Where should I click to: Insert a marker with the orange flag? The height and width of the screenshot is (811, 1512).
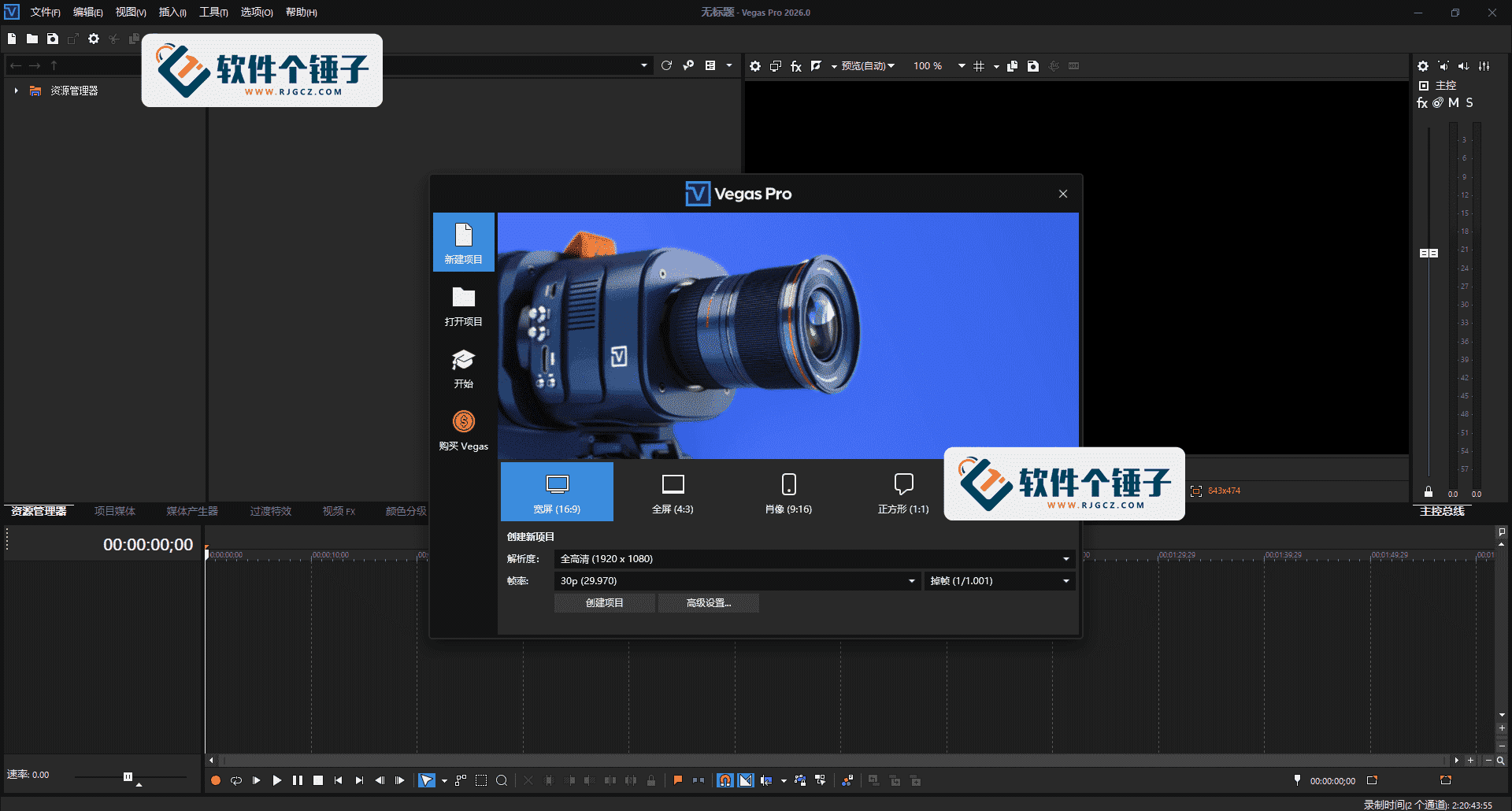pyautogui.click(x=678, y=780)
